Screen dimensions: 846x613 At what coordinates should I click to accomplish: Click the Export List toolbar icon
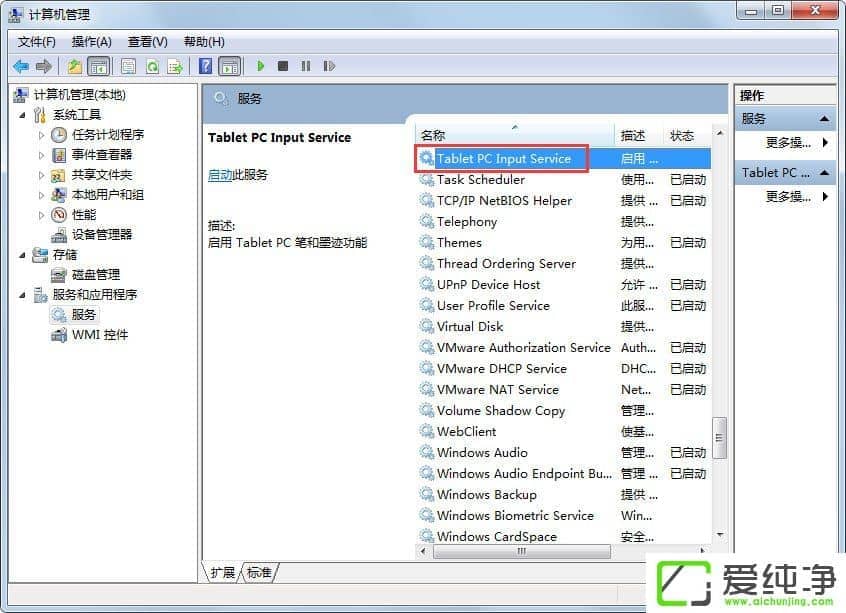[174, 66]
